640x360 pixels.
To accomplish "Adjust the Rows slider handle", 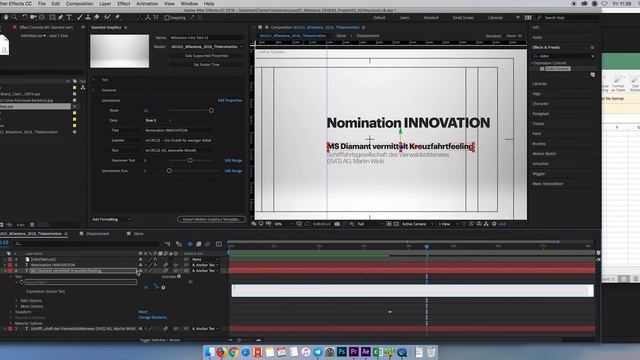I will coord(211,111).
